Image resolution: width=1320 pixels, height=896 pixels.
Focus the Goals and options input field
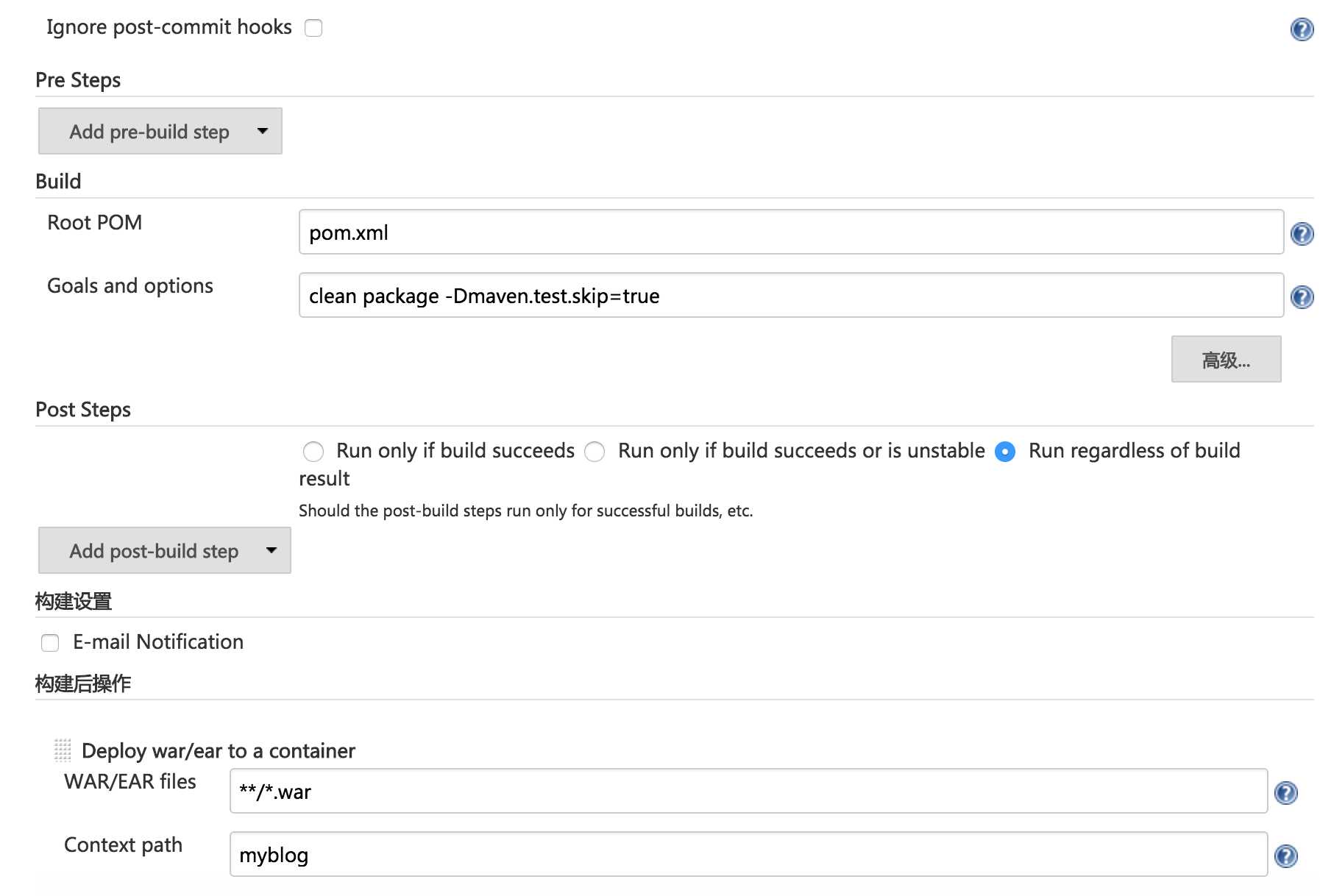click(791, 296)
